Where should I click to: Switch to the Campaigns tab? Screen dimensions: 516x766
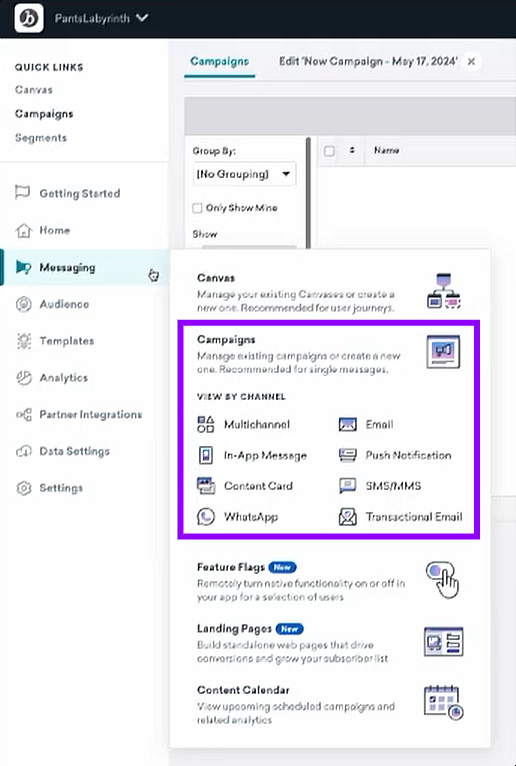point(219,62)
